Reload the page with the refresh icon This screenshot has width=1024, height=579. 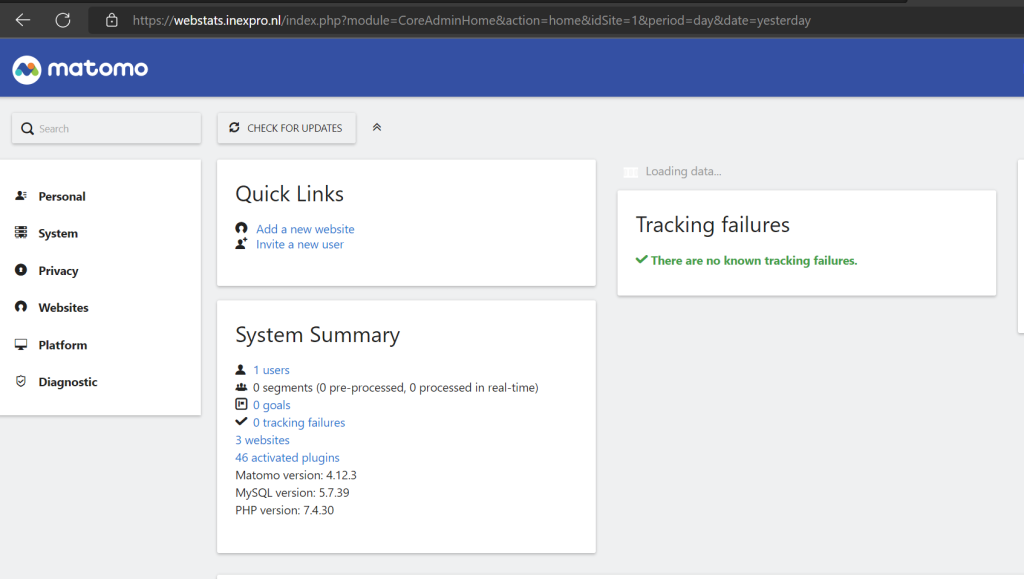[63, 20]
